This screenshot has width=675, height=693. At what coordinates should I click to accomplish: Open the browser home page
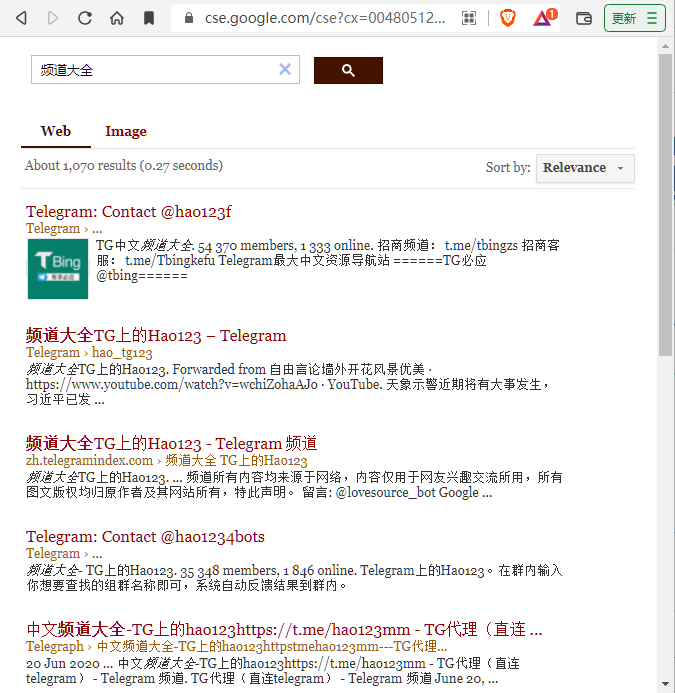point(117,18)
